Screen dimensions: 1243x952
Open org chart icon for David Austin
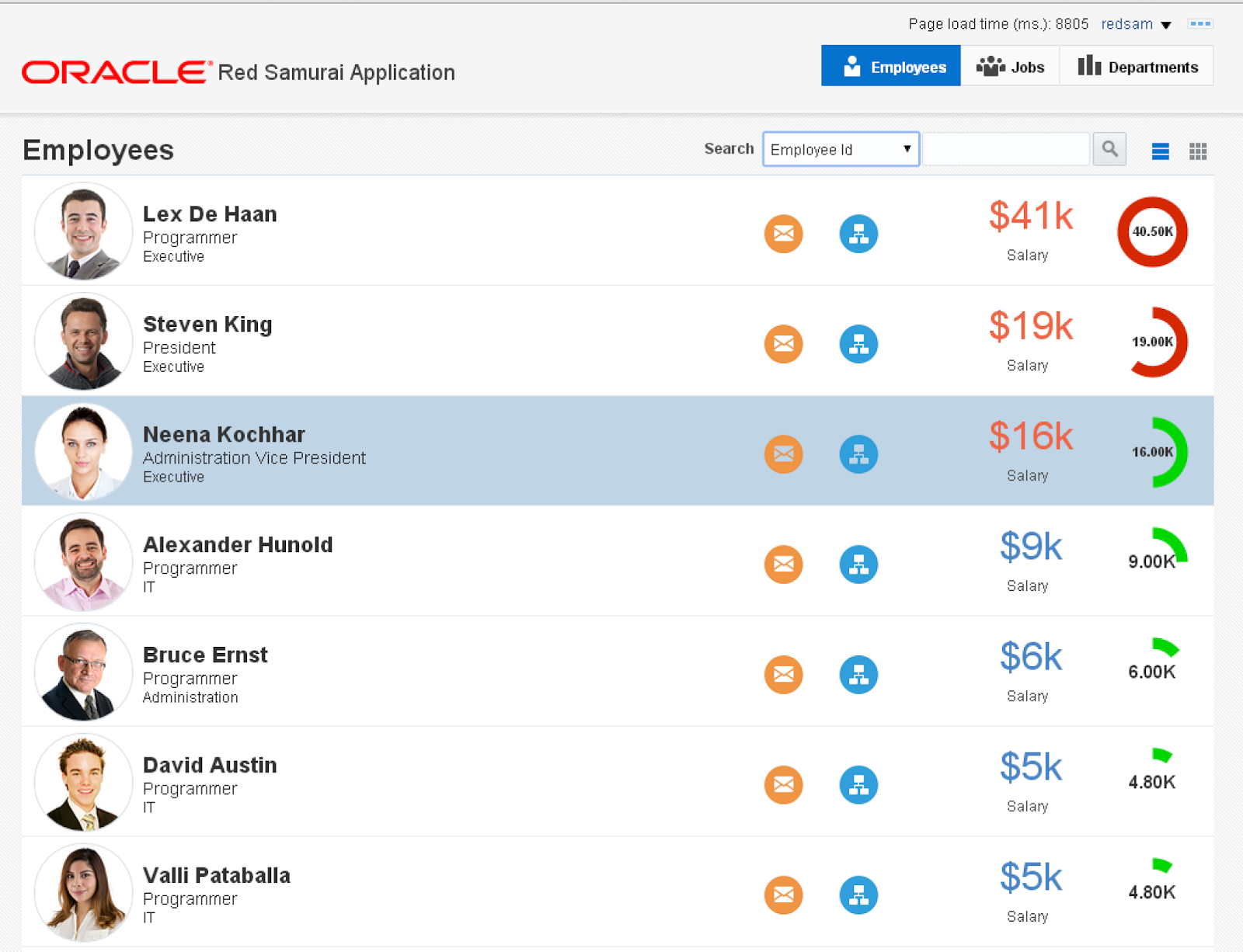(x=858, y=785)
